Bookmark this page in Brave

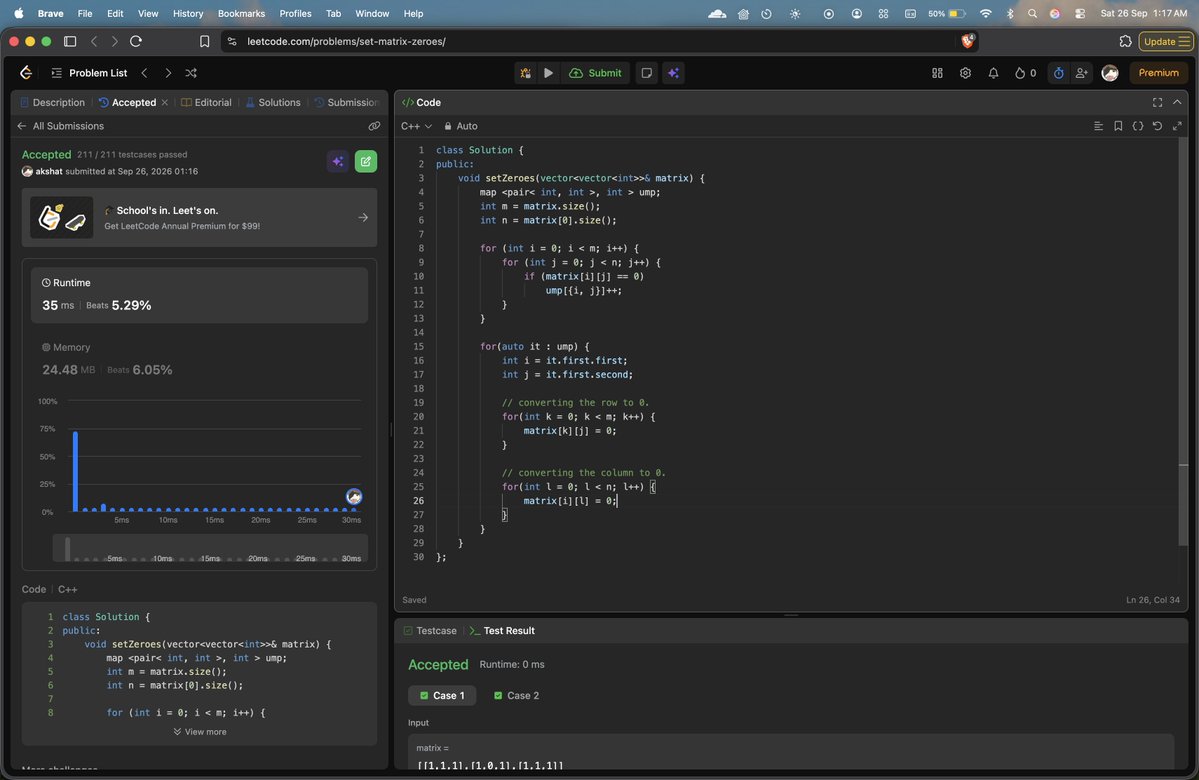tap(204, 41)
